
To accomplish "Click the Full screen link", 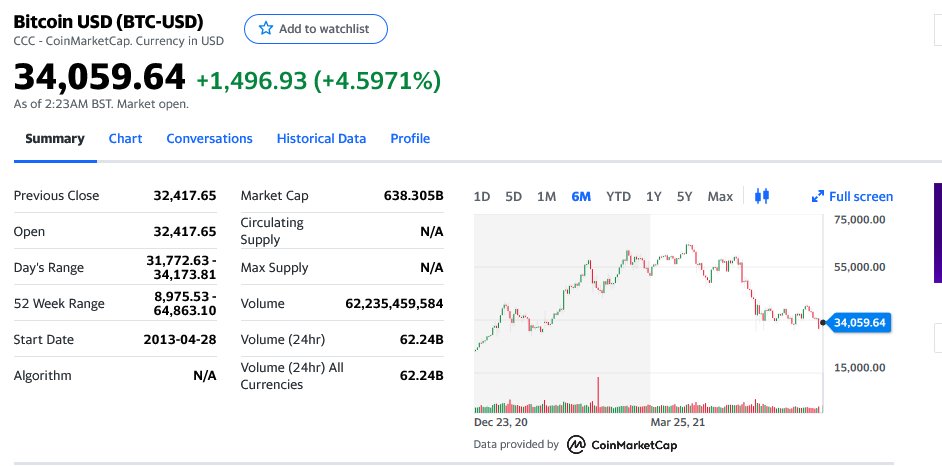I will [852, 196].
